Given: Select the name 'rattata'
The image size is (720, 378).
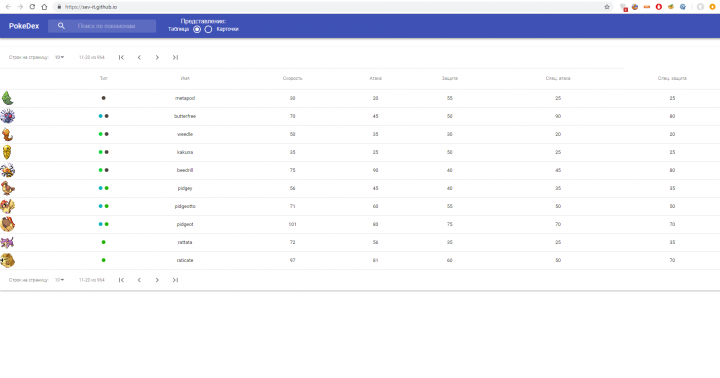Looking at the screenshot, I should pyautogui.click(x=185, y=242).
